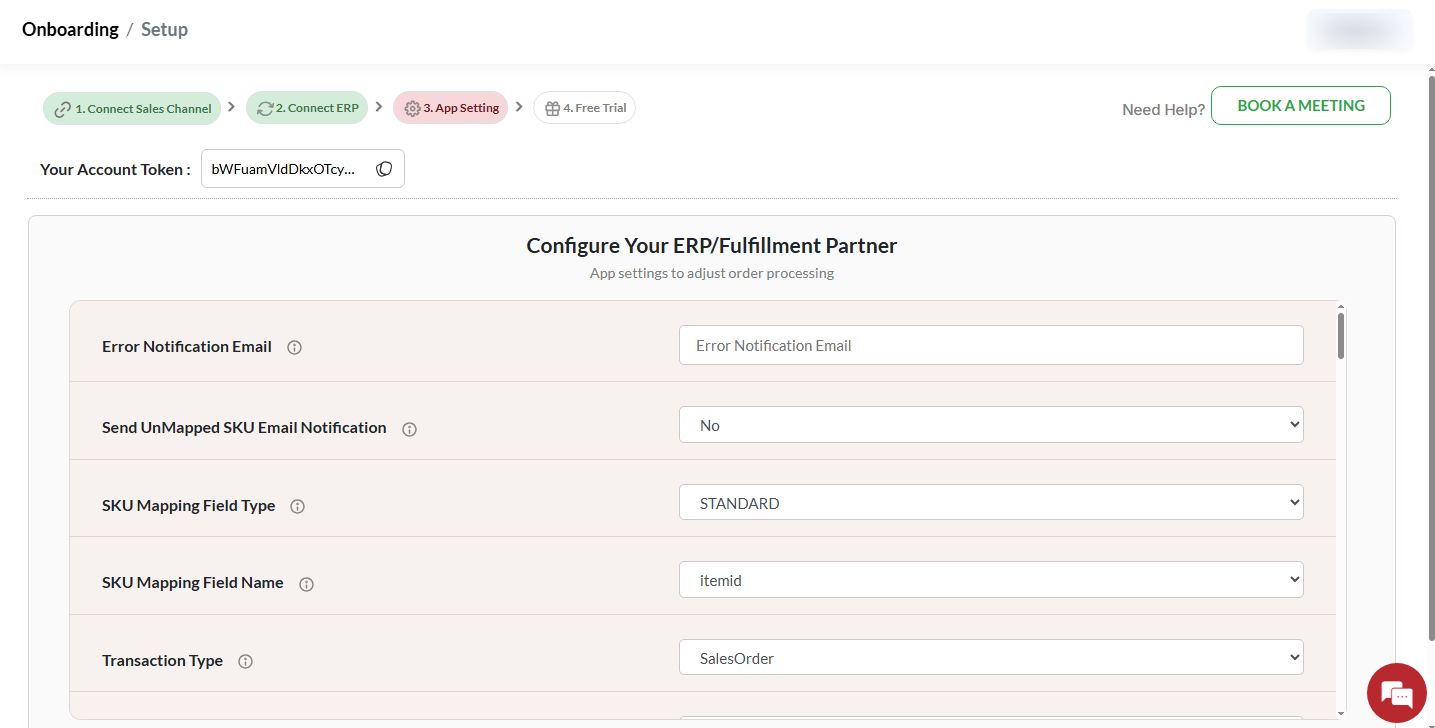Open Send UnMapped SKU Email Notification dropdown
The image size is (1435, 728).
tap(990, 425)
